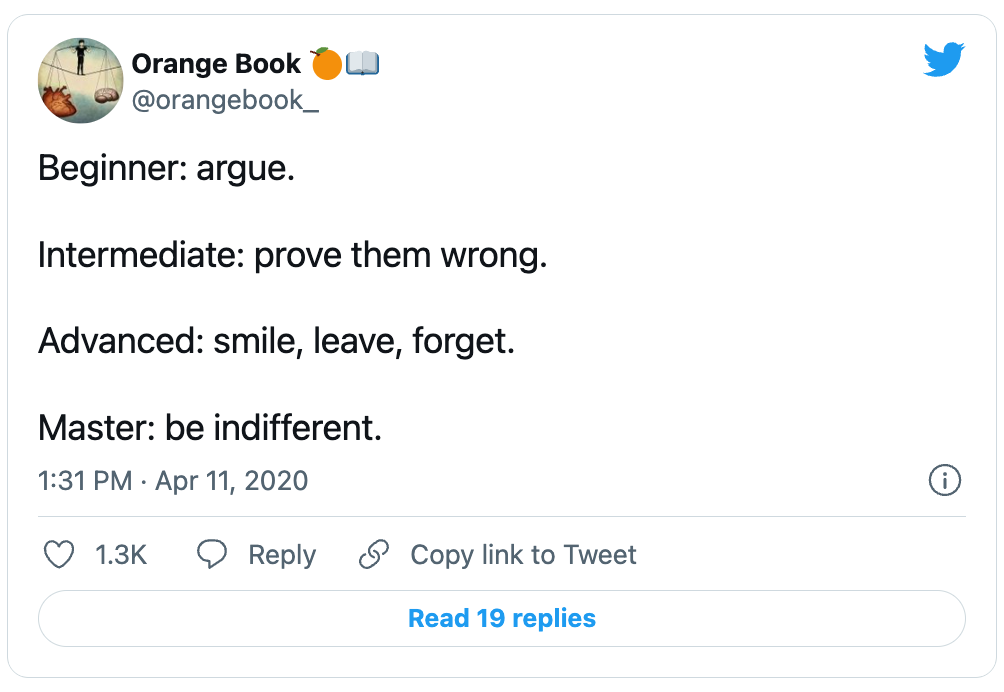Click the "Intermediate: prove them wrong." line

click(x=292, y=256)
